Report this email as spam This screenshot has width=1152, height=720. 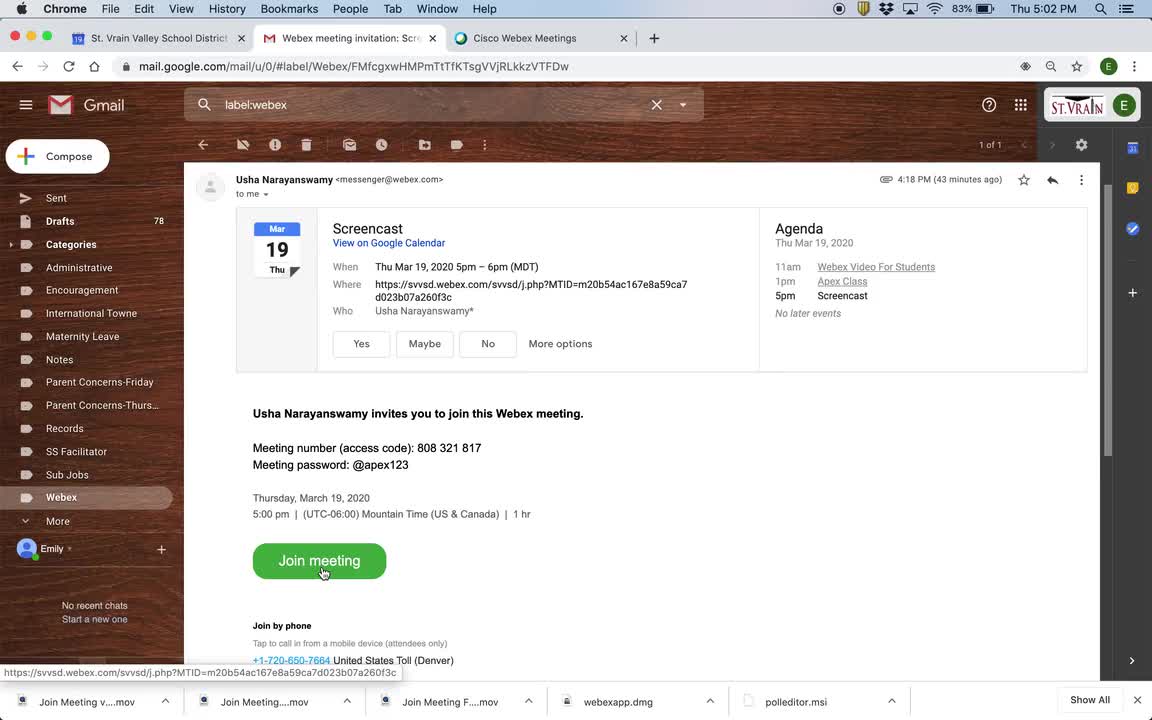coord(275,145)
